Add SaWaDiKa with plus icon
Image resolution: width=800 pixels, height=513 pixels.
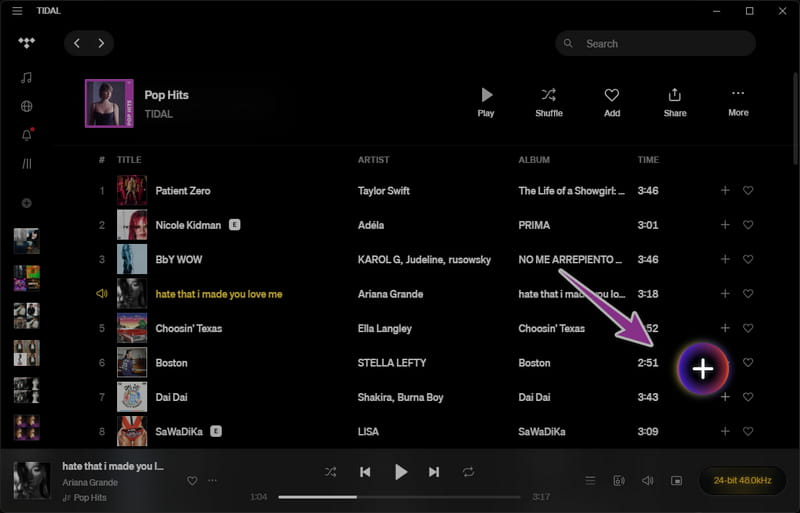[725, 431]
